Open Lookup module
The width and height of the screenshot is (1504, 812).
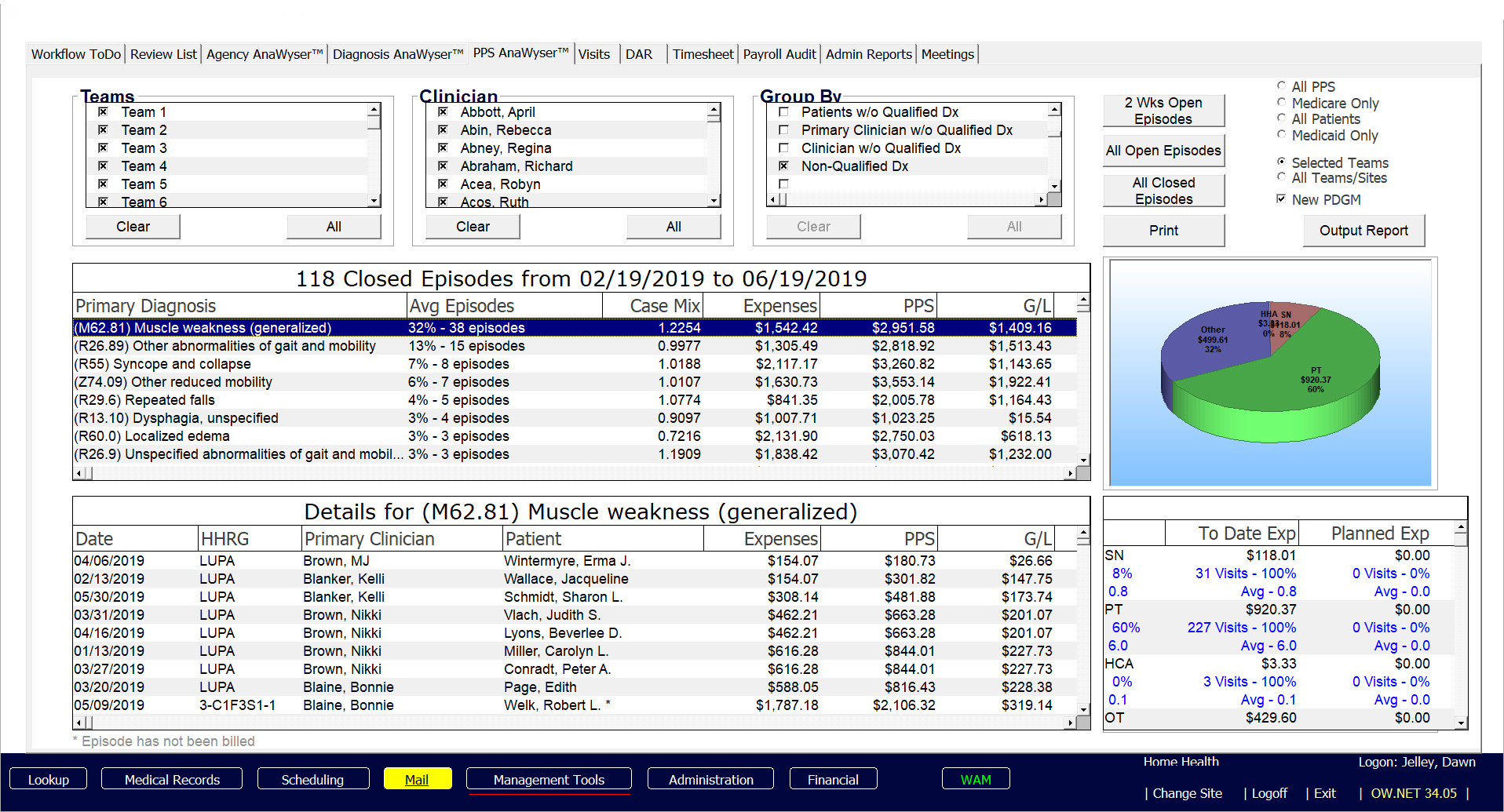[x=49, y=780]
